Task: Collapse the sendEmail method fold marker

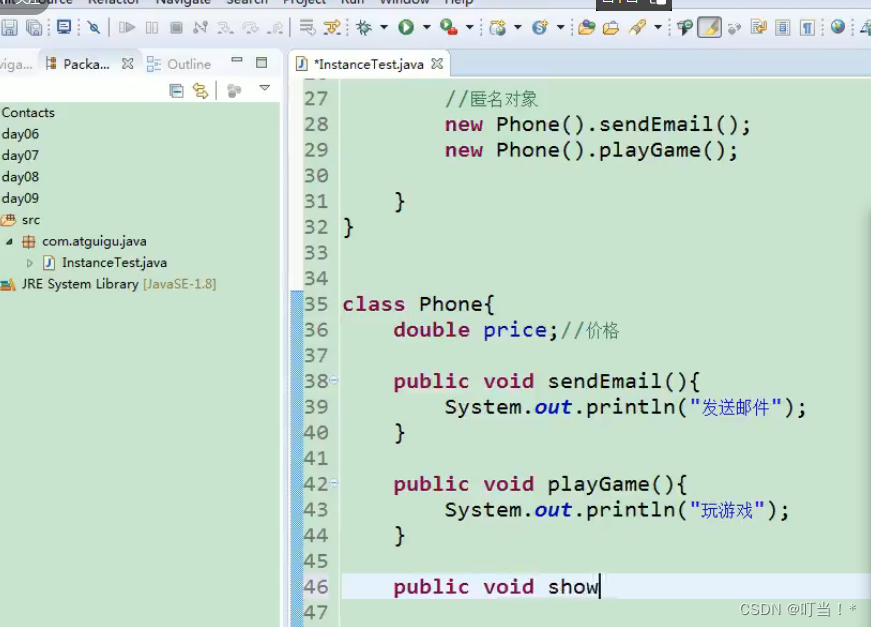Action: 334,381
